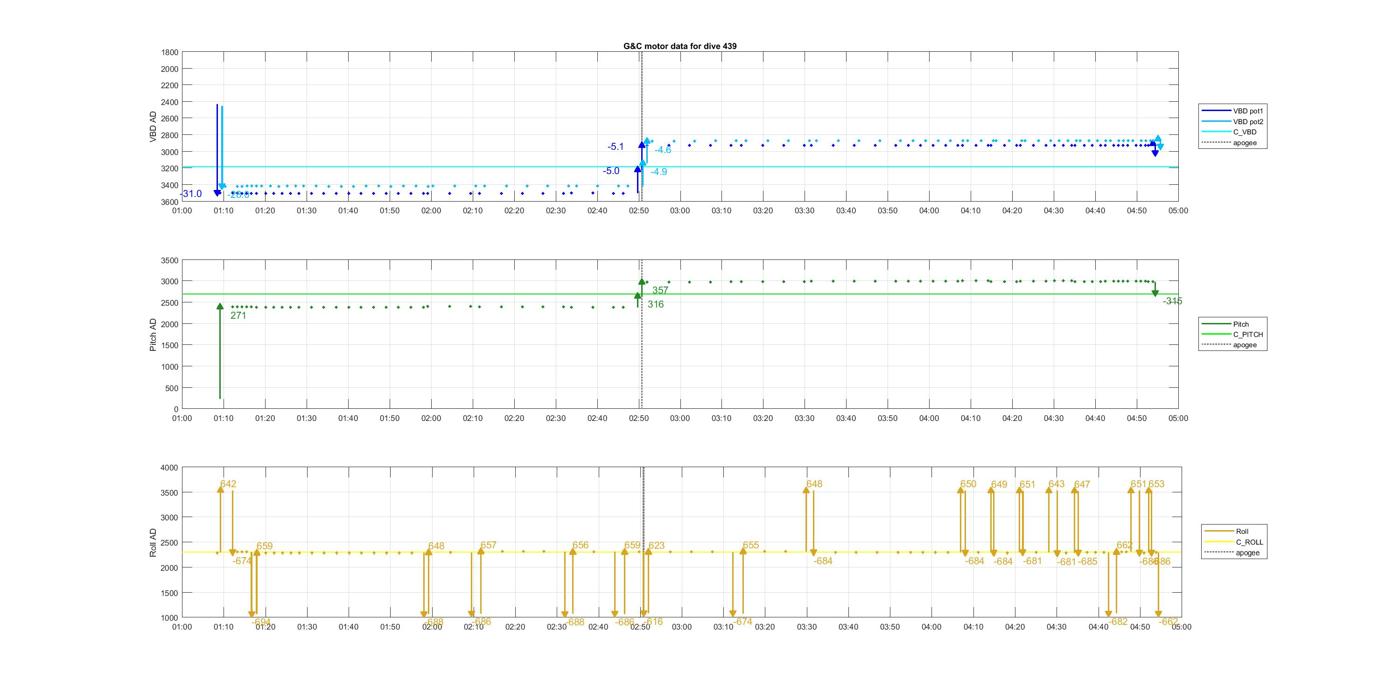Click the '316' pitch move label

656,304
